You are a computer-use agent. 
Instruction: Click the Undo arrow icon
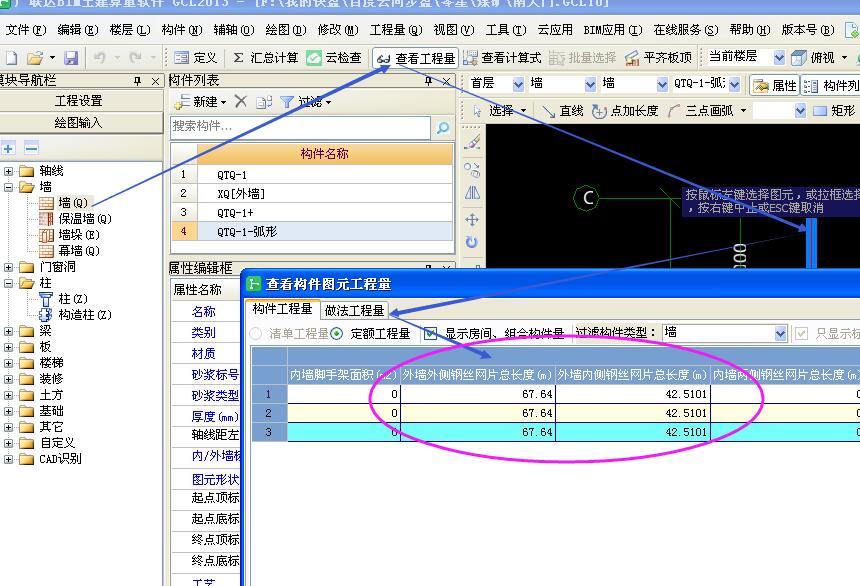point(99,58)
